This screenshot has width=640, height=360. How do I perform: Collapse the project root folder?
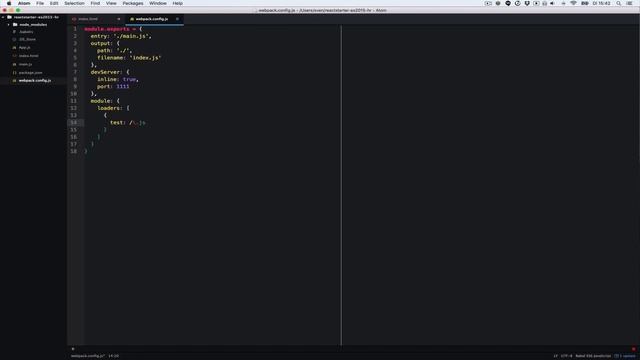(3, 17)
